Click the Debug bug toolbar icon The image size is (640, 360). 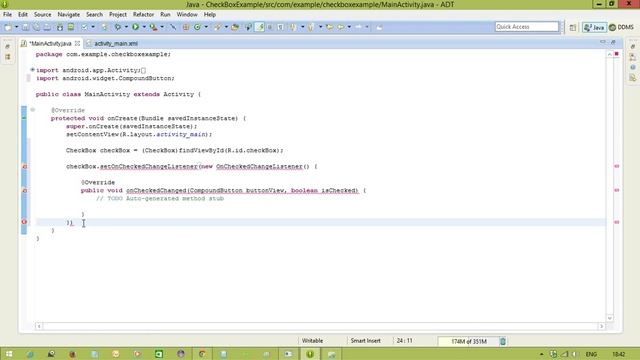[118, 27]
